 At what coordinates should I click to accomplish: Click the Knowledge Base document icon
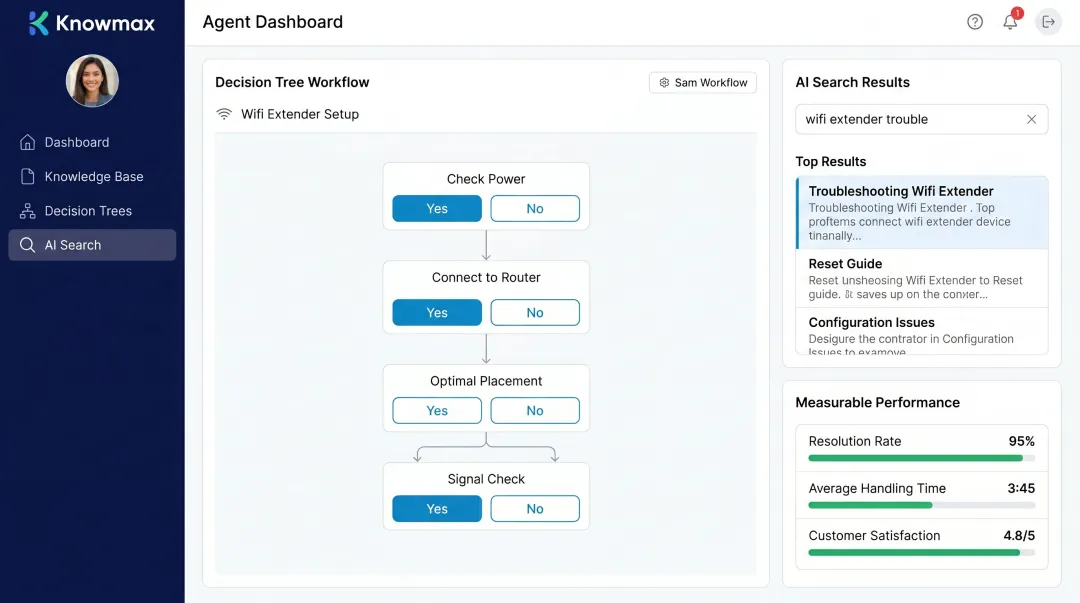pos(28,176)
